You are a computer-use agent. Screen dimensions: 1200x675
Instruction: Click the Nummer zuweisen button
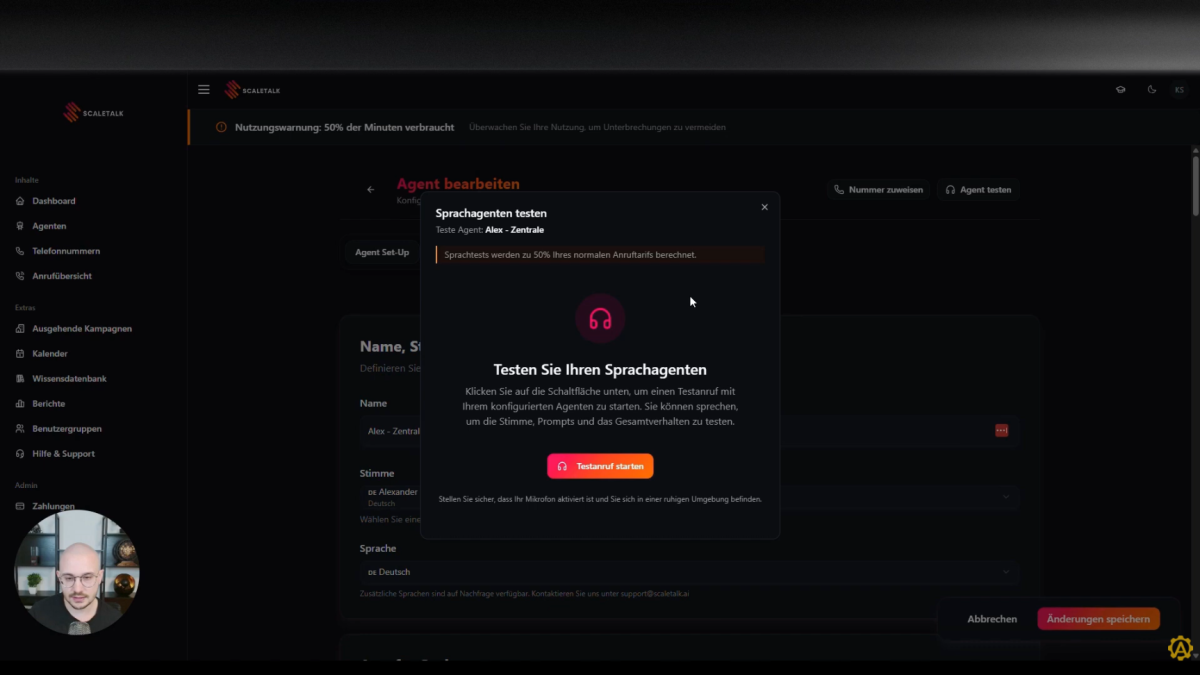[x=879, y=189]
